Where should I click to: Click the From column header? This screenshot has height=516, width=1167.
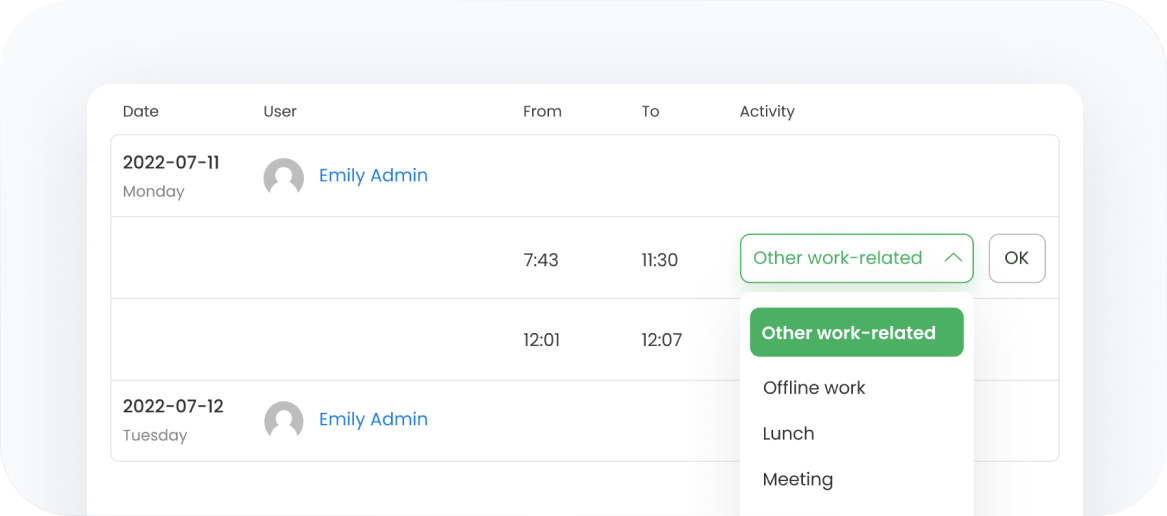point(543,112)
